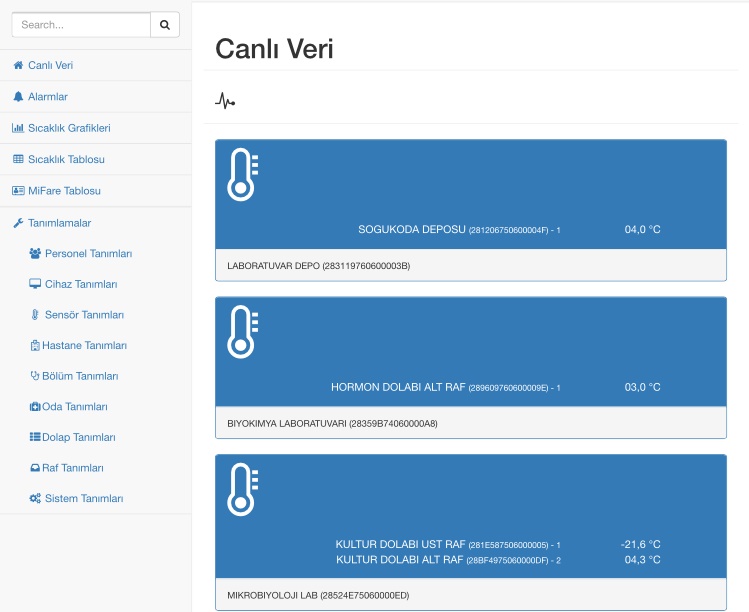This screenshot has height=612, width=749.
Task: Click the heartbeat pulse icon below the title
Action: pyautogui.click(x=225, y=100)
